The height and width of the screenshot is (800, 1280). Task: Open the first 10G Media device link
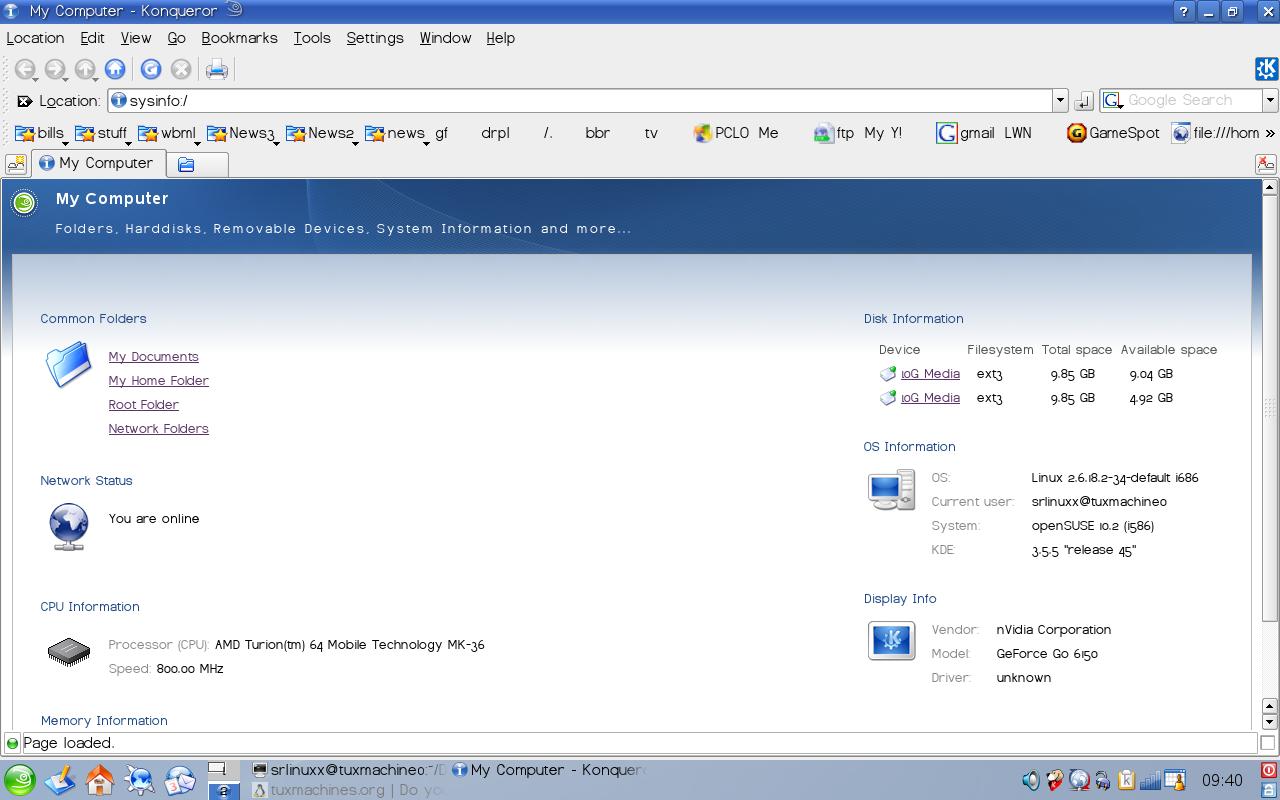930,374
